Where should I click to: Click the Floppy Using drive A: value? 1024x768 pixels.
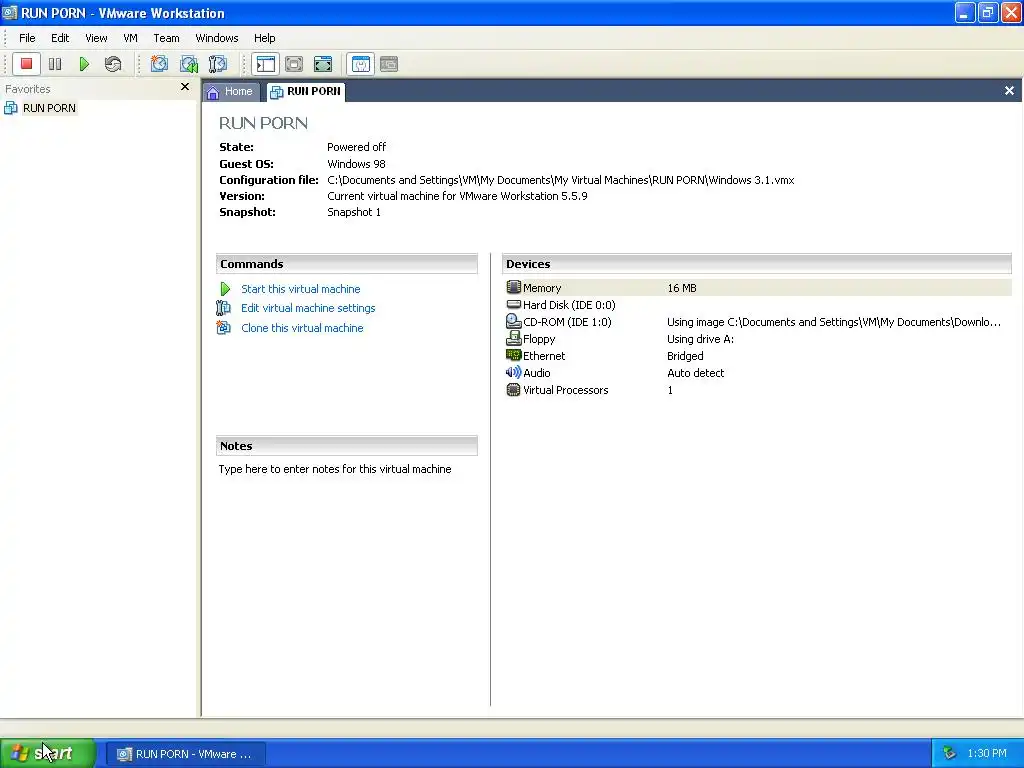700,339
